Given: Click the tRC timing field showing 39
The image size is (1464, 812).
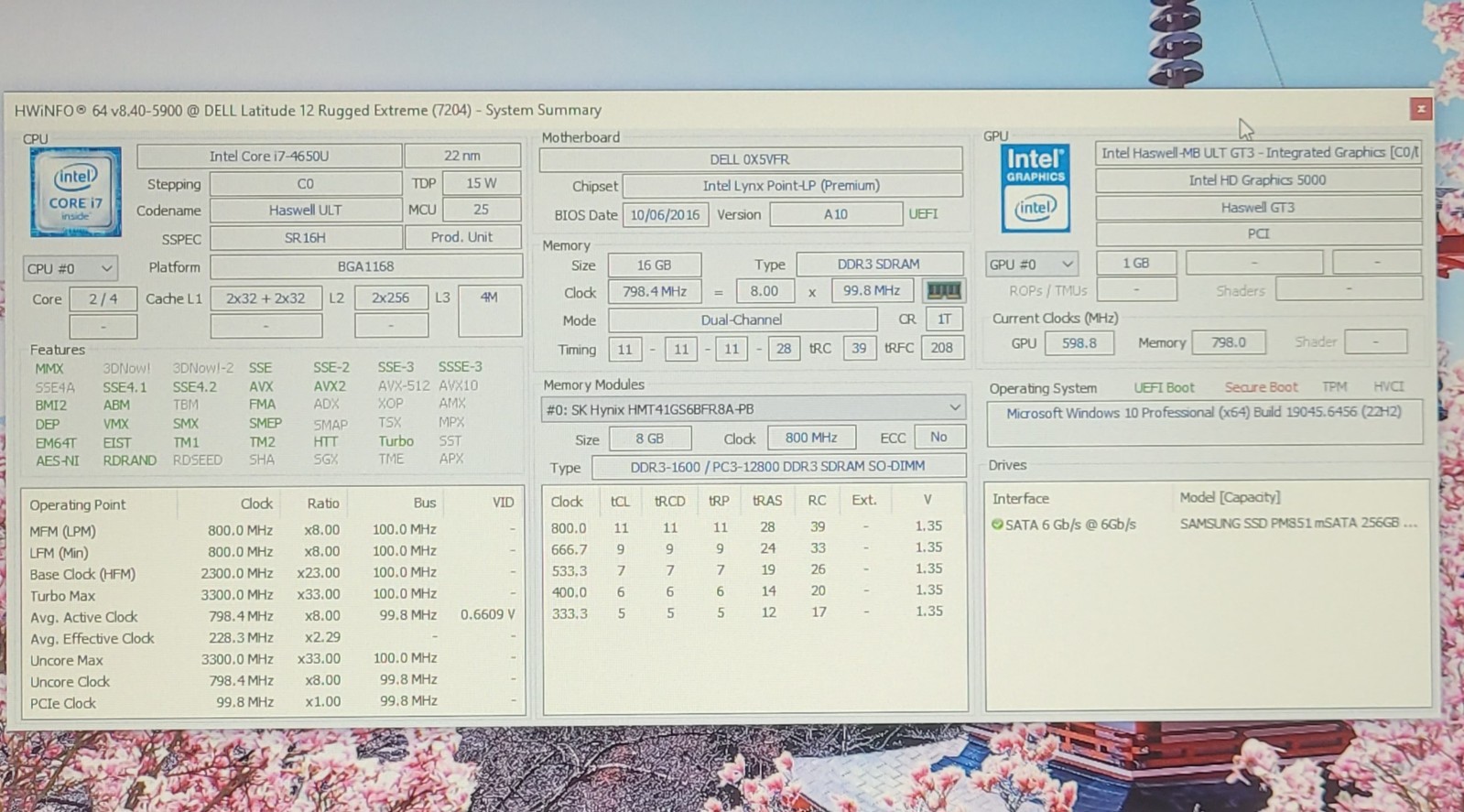Looking at the screenshot, I should [859, 348].
